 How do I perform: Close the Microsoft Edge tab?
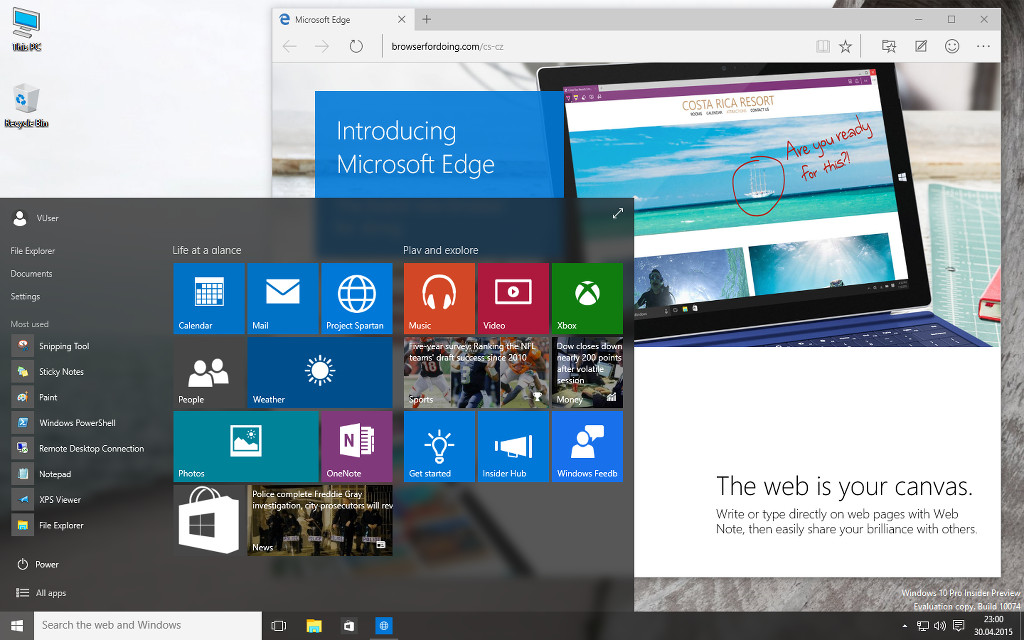pos(402,20)
